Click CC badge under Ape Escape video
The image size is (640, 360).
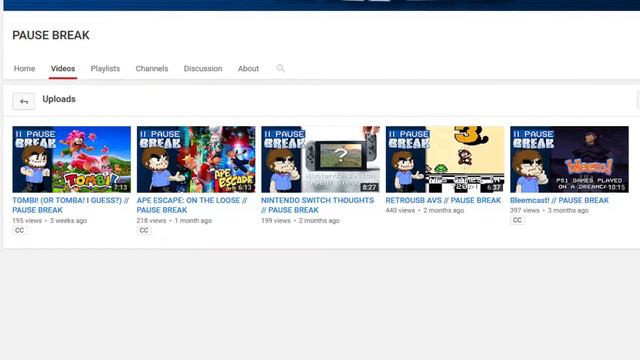tap(144, 230)
